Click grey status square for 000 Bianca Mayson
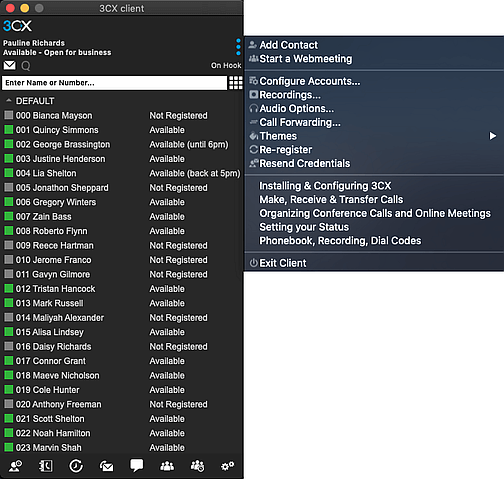Viewport: 504px width, 479px height. (9, 115)
